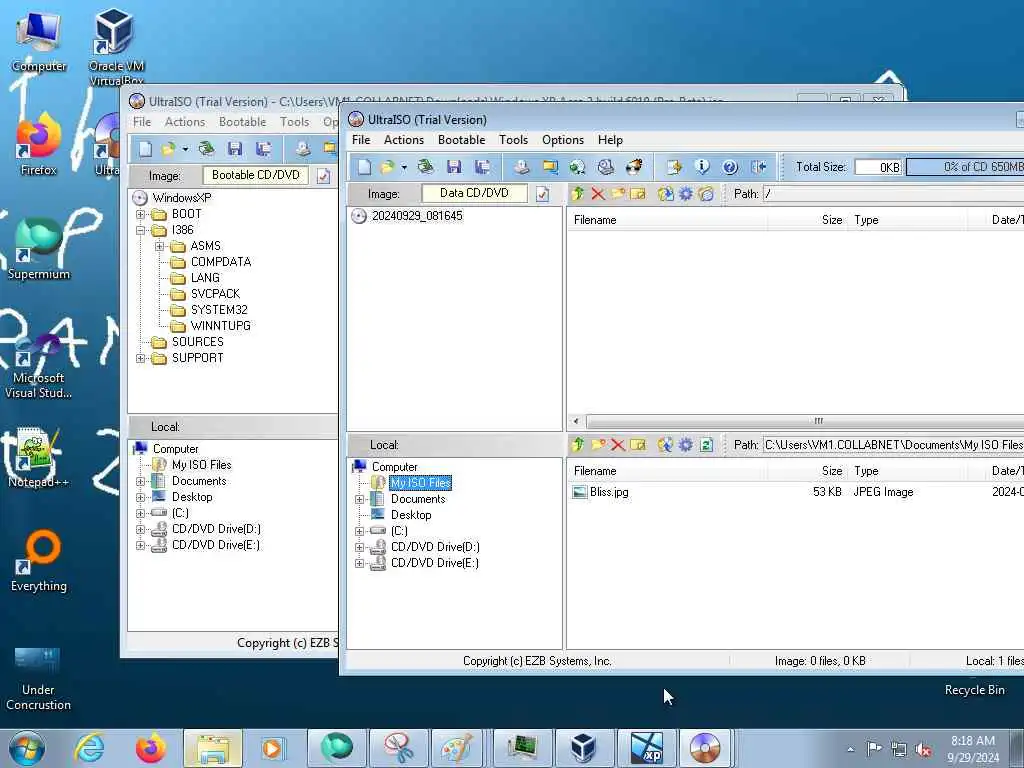
Task: Click Rename icon in Image pane toolbar
Action: (638, 194)
